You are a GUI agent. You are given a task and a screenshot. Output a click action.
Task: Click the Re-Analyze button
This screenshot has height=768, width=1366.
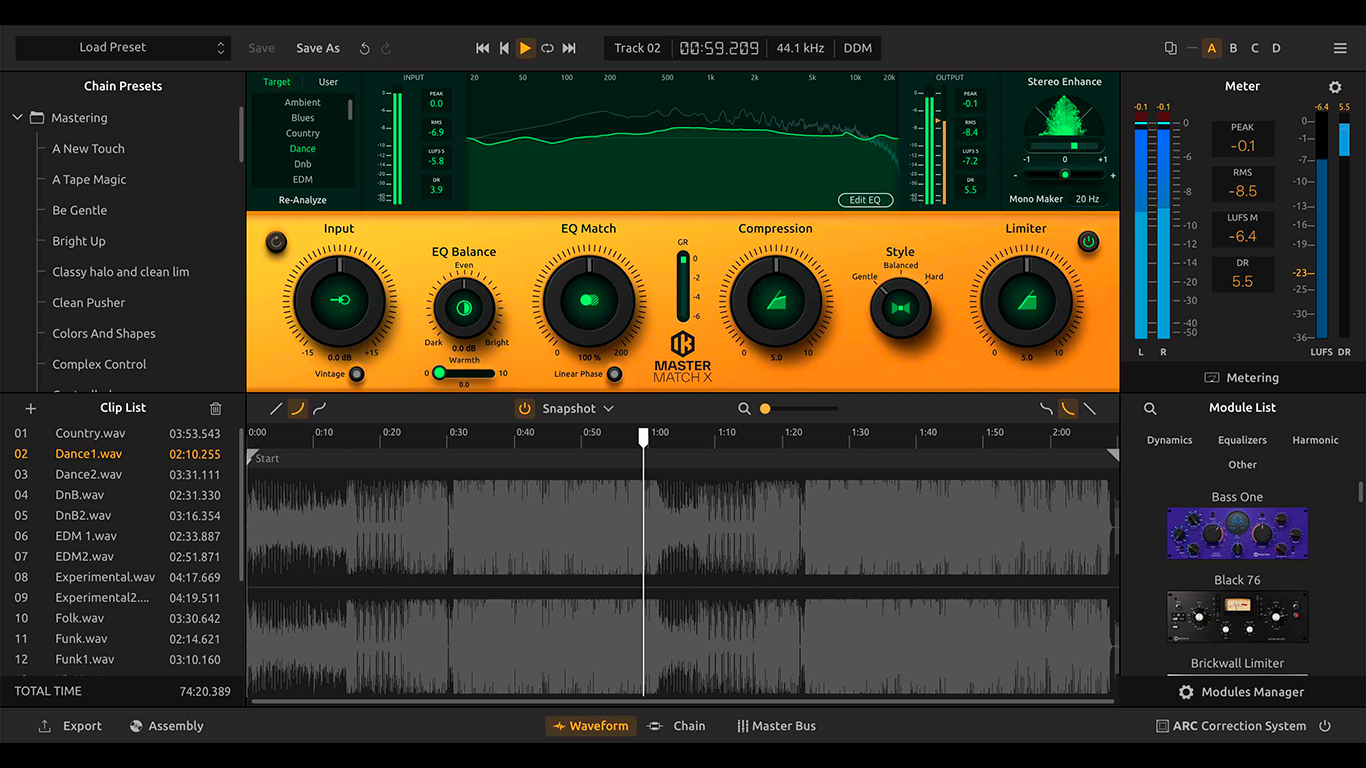303,200
